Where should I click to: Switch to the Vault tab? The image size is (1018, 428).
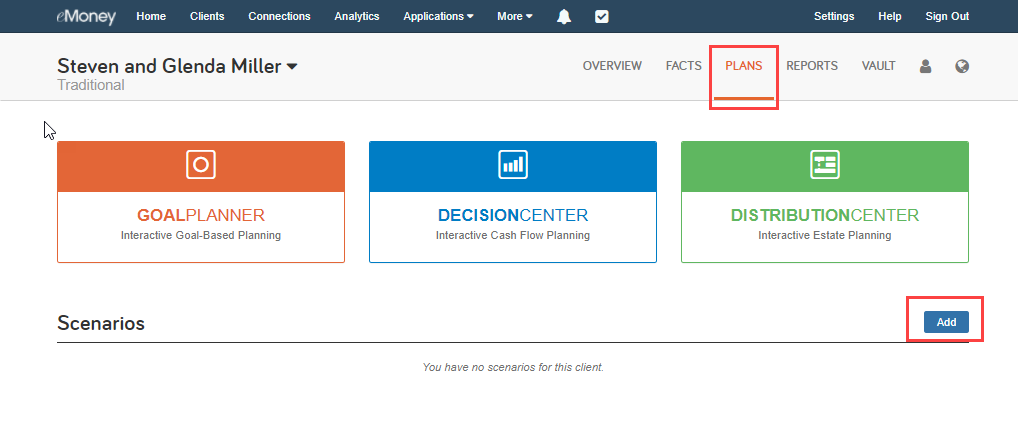[878, 66]
